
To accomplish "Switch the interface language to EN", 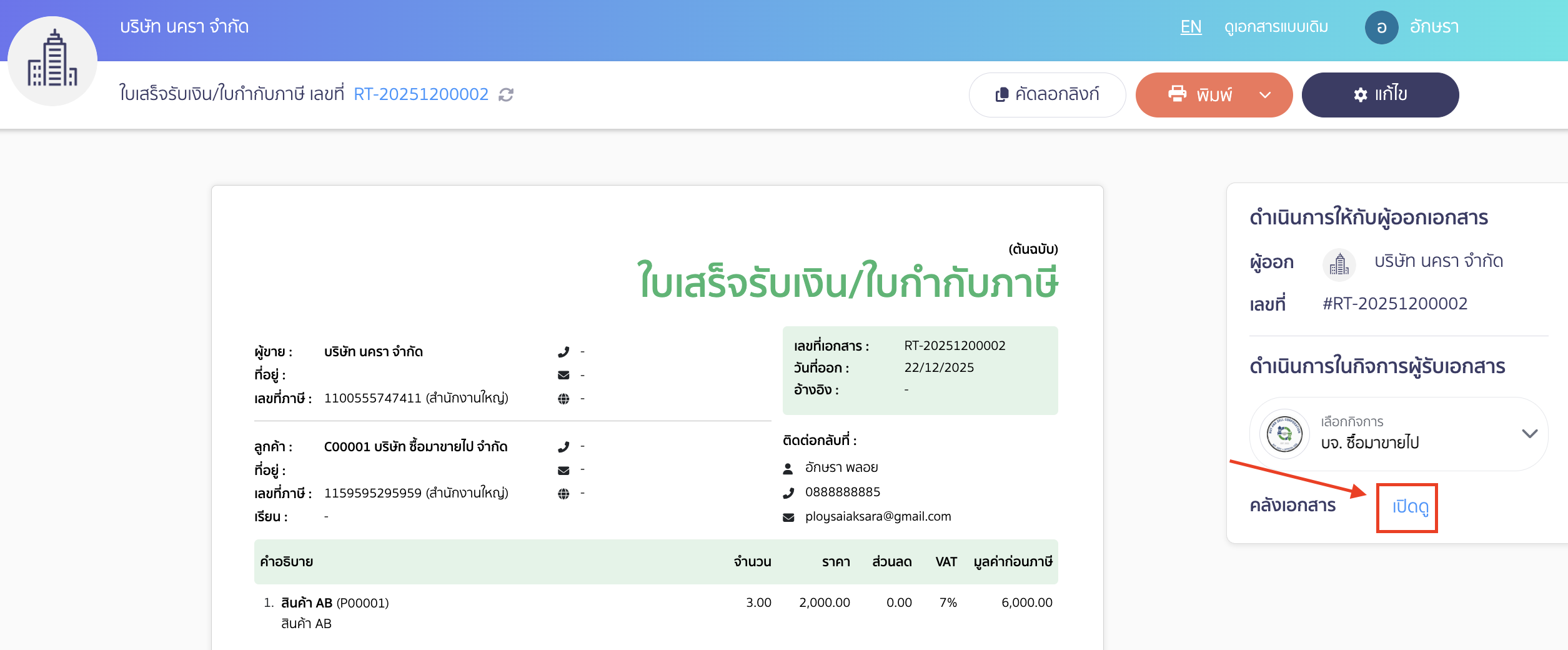I will pyautogui.click(x=1191, y=27).
